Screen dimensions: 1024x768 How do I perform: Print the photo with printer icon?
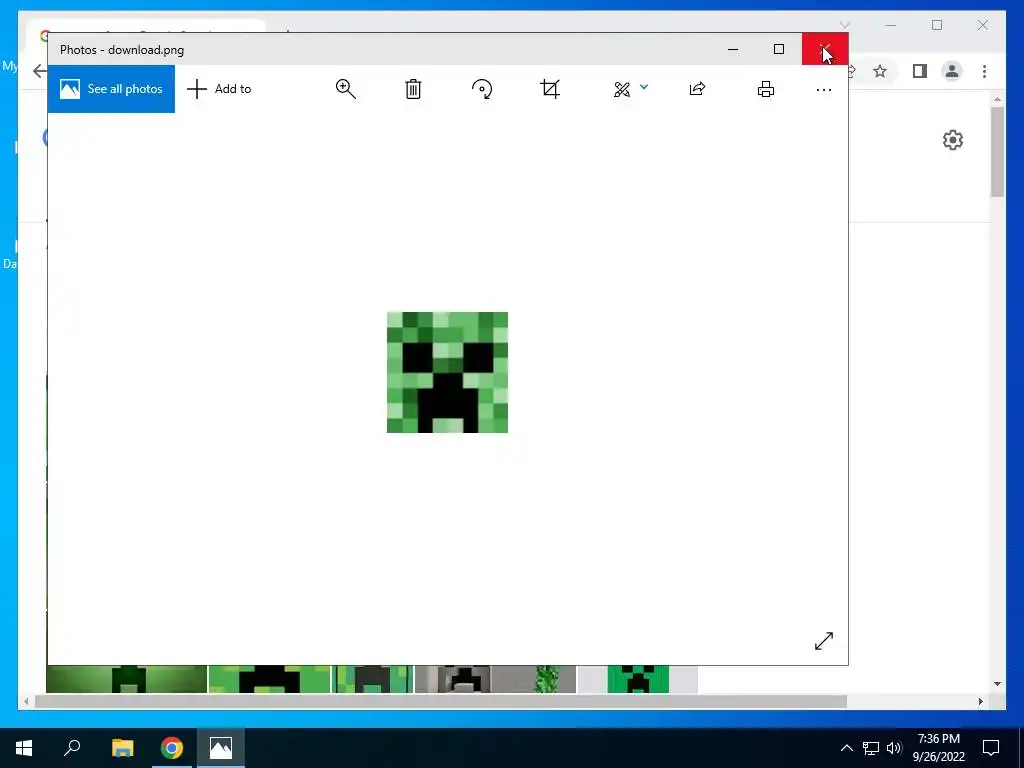click(765, 89)
